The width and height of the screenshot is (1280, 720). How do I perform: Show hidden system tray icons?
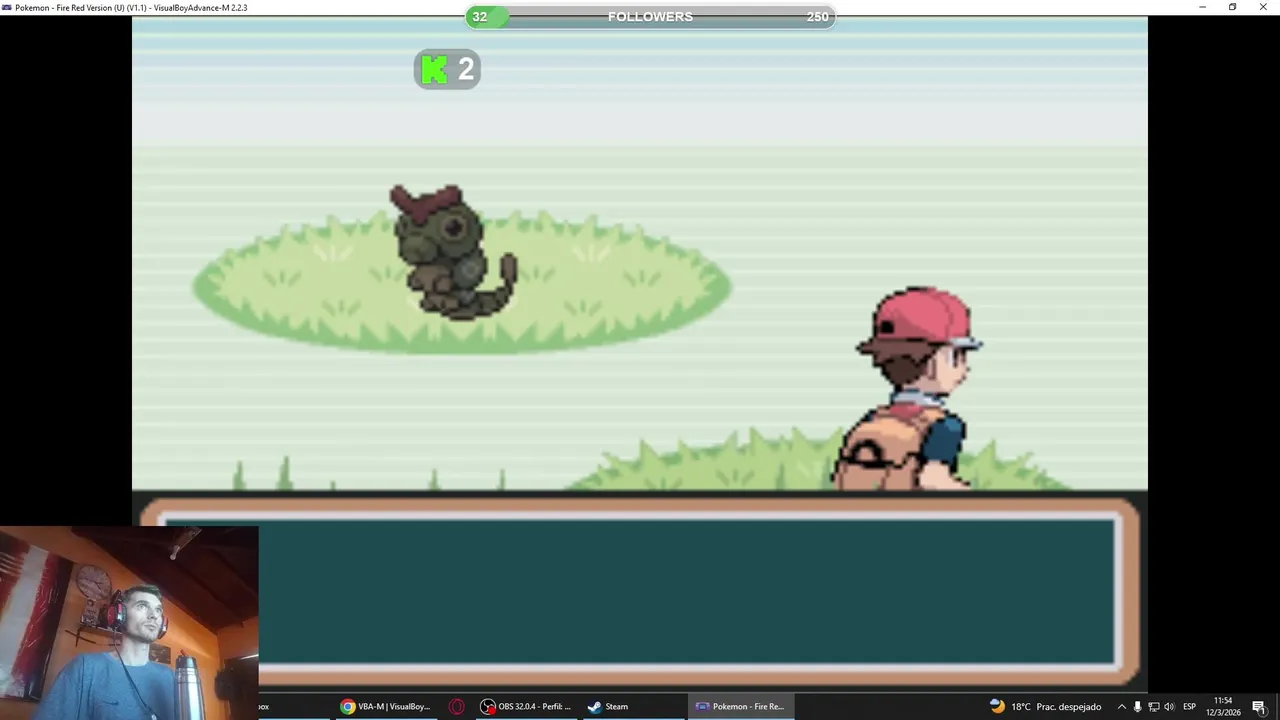[1121, 707]
